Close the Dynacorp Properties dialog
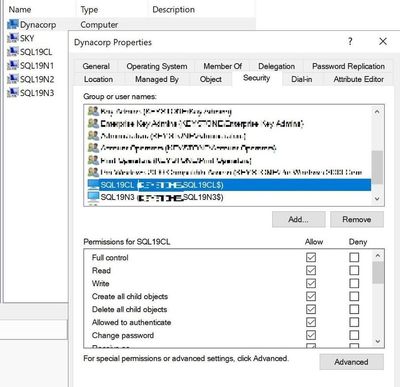Screen dimensions: 400x387 (383, 41)
